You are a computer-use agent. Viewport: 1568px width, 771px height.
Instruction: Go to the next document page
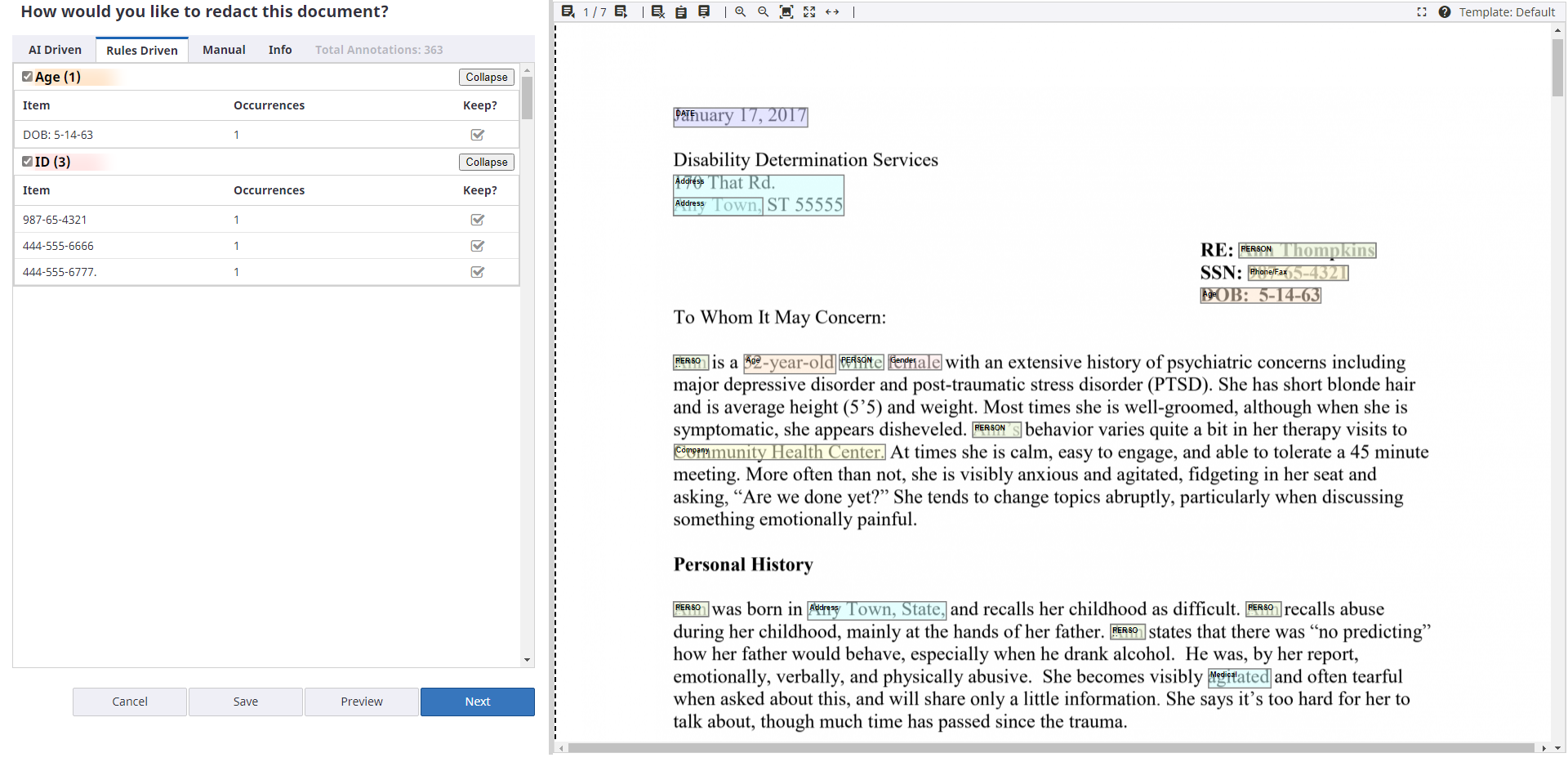click(621, 11)
